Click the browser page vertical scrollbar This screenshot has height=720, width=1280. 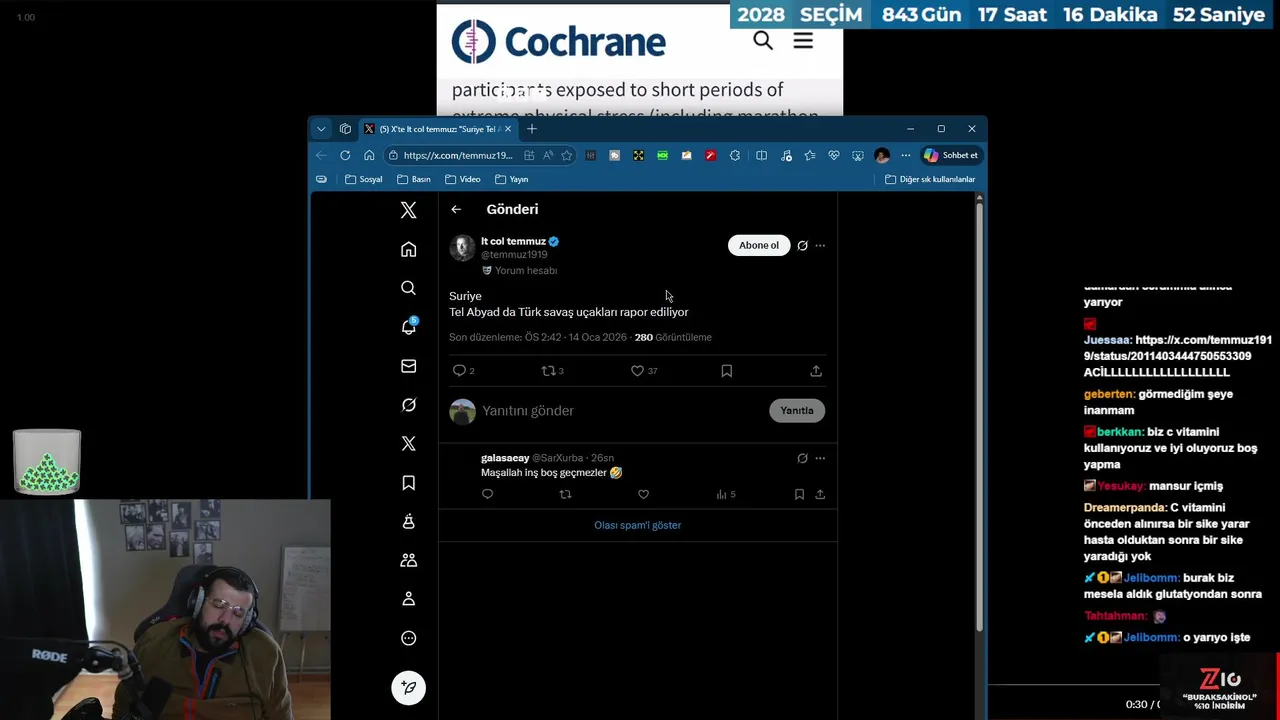[979, 415]
